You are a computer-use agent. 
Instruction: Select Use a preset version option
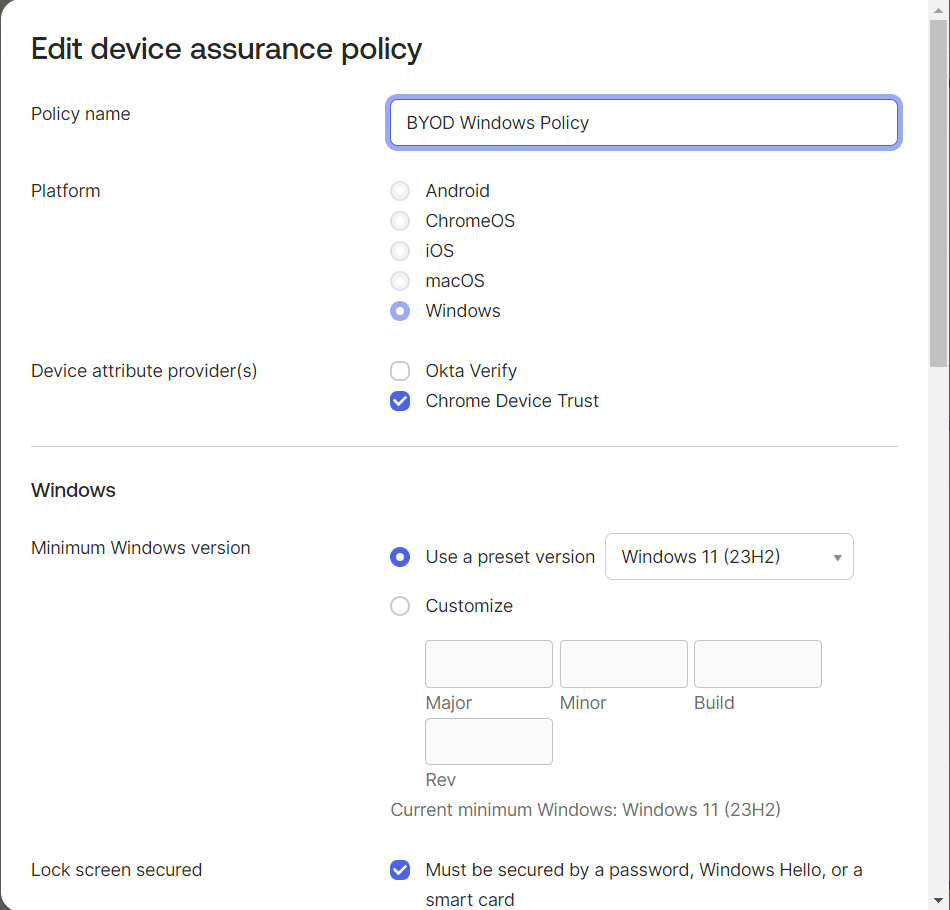400,557
